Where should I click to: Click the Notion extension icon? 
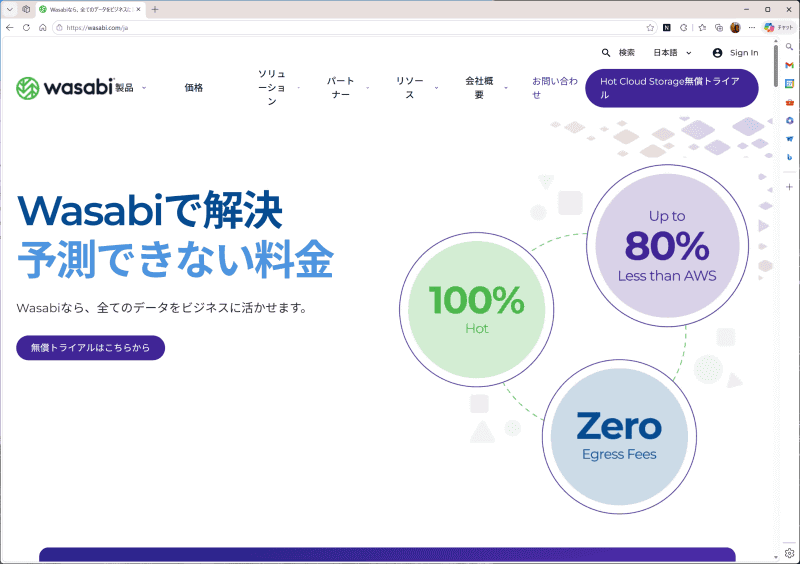pyautogui.click(x=666, y=28)
